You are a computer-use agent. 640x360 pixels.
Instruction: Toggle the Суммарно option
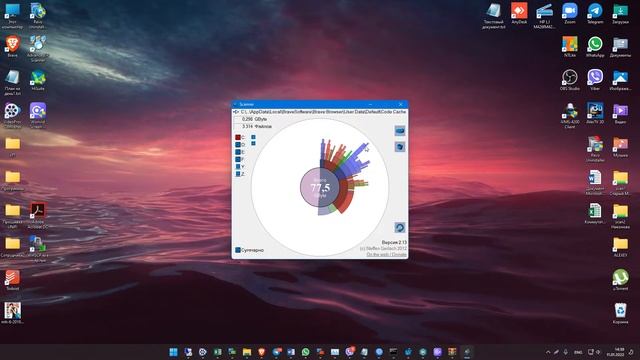click(249, 250)
